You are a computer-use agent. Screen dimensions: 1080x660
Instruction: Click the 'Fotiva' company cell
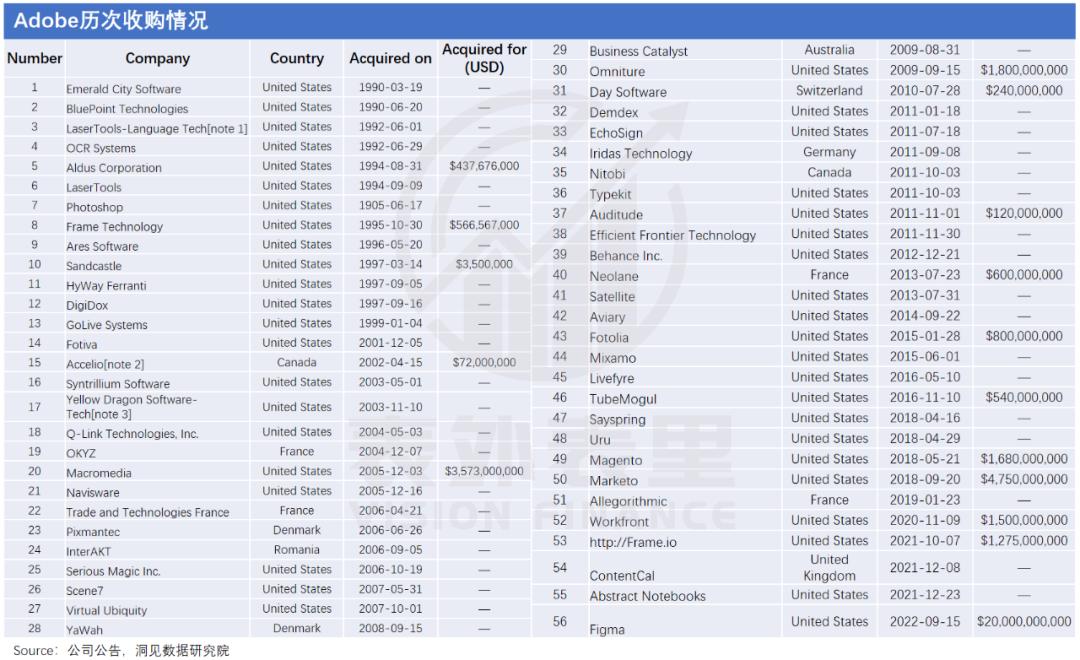coord(81,344)
